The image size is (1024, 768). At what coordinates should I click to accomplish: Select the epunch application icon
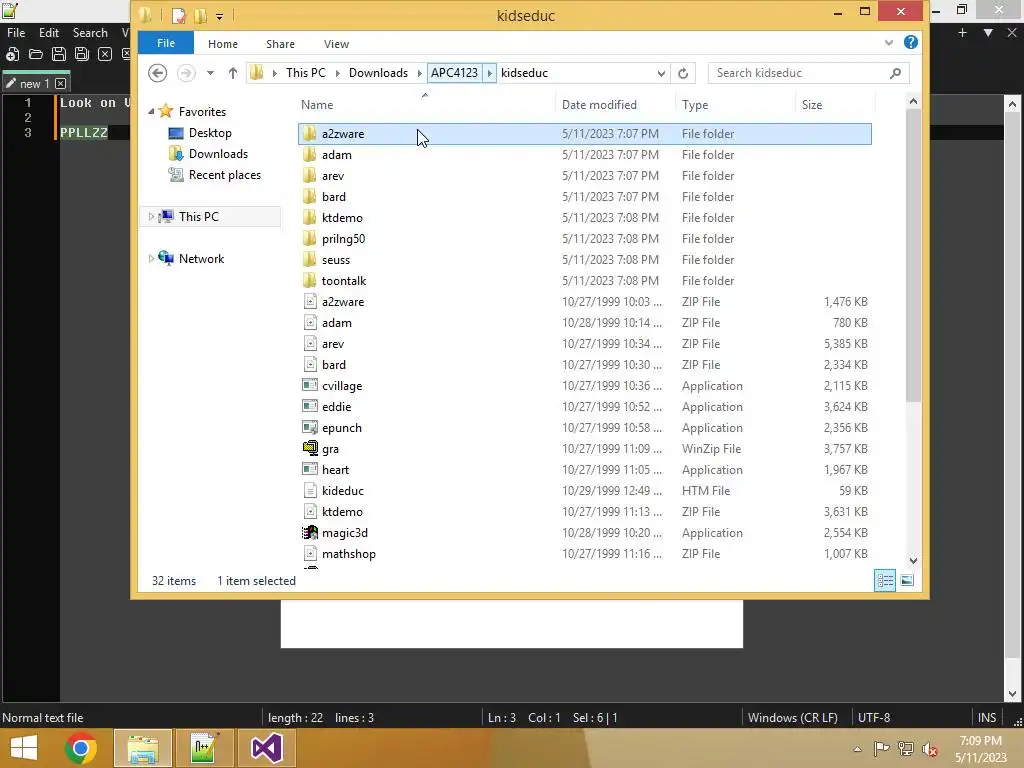coord(310,428)
